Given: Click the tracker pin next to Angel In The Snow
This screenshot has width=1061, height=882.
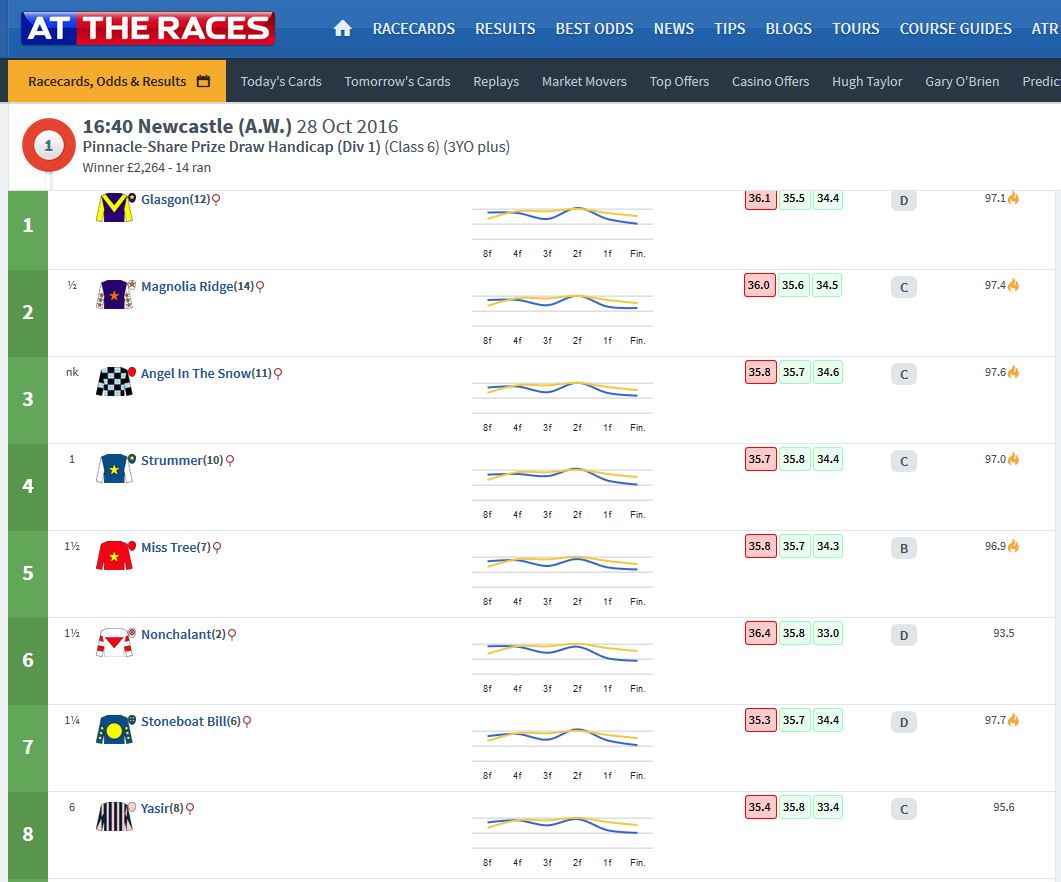Looking at the screenshot, I should pyautogui.click(x=277, y=374).
